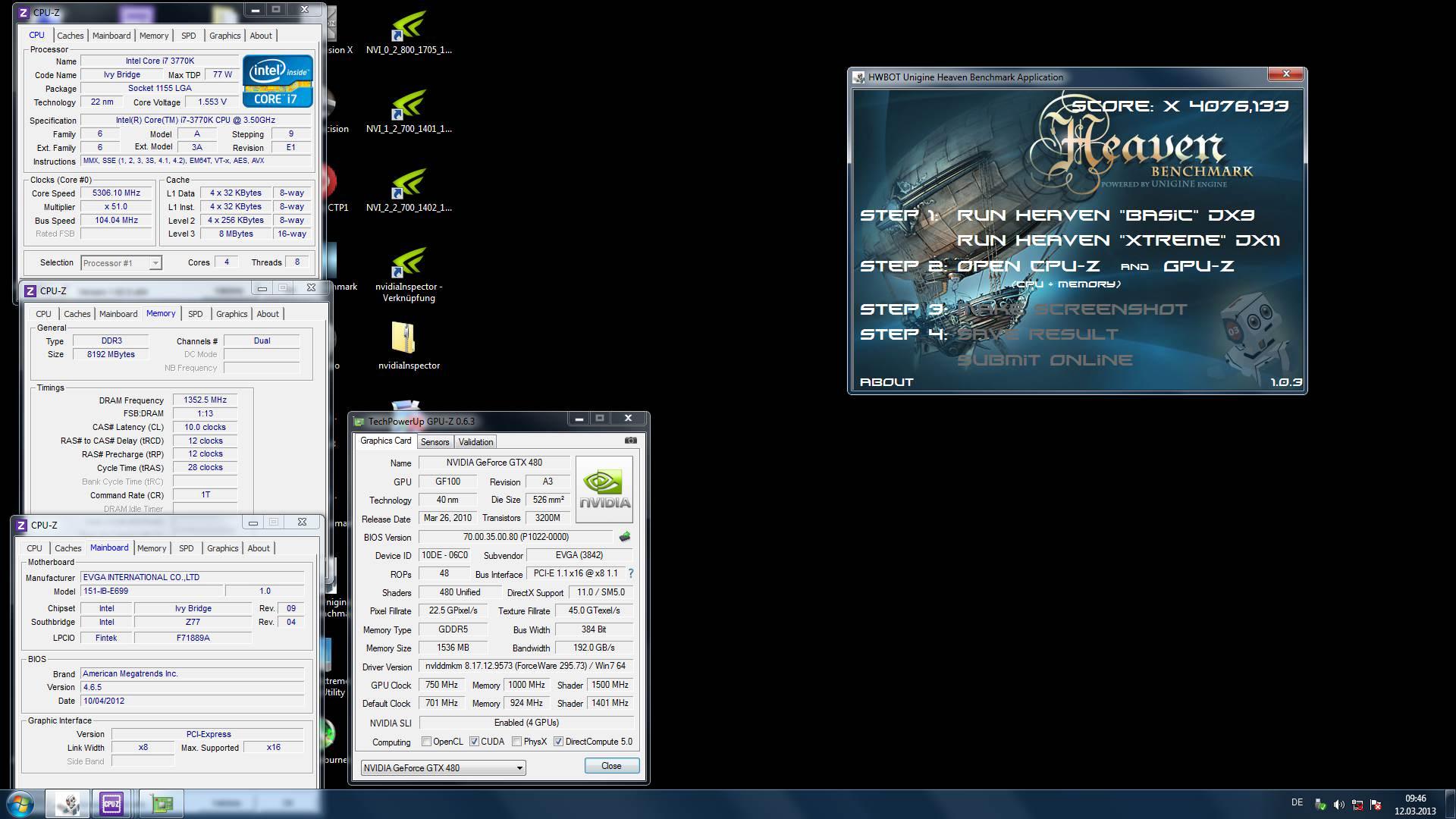1456x819 pixels.
Task: Click ABOUT in Heaven benchmark window
Action: pos(886,382)
